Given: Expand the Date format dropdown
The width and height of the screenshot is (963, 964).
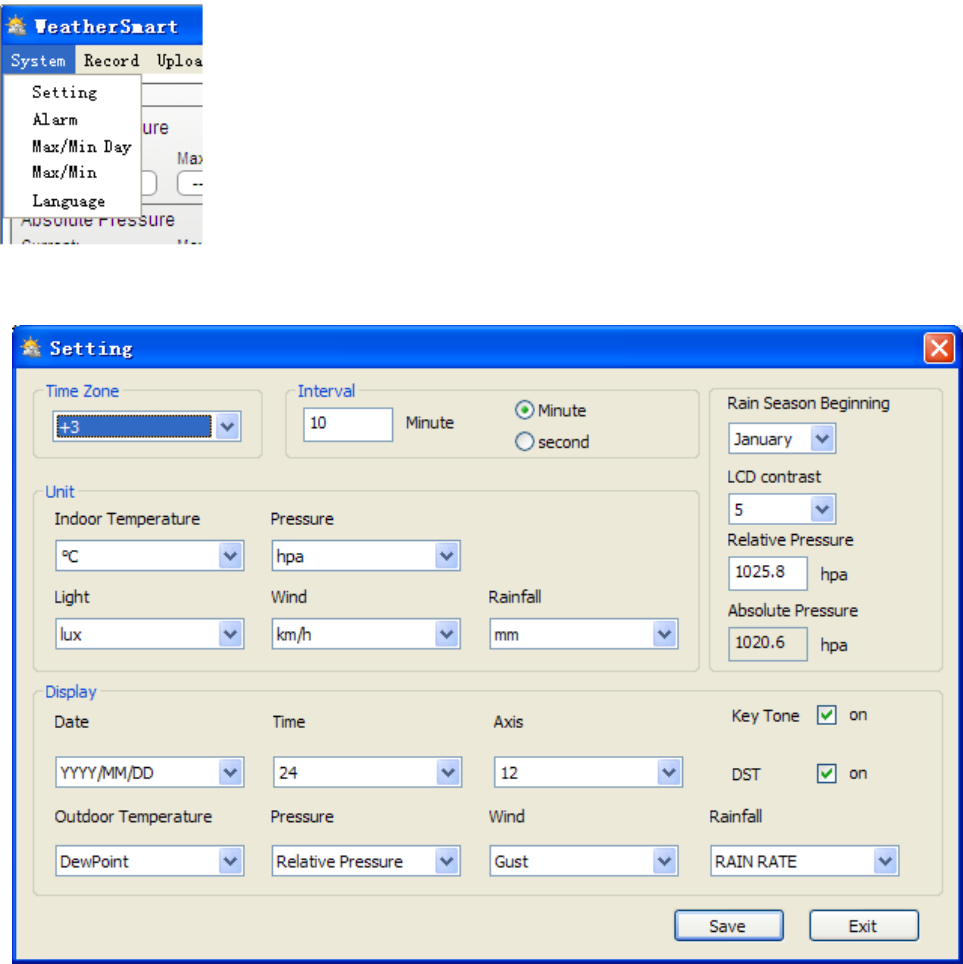Looking at the screenshot, I should point(231,772).
